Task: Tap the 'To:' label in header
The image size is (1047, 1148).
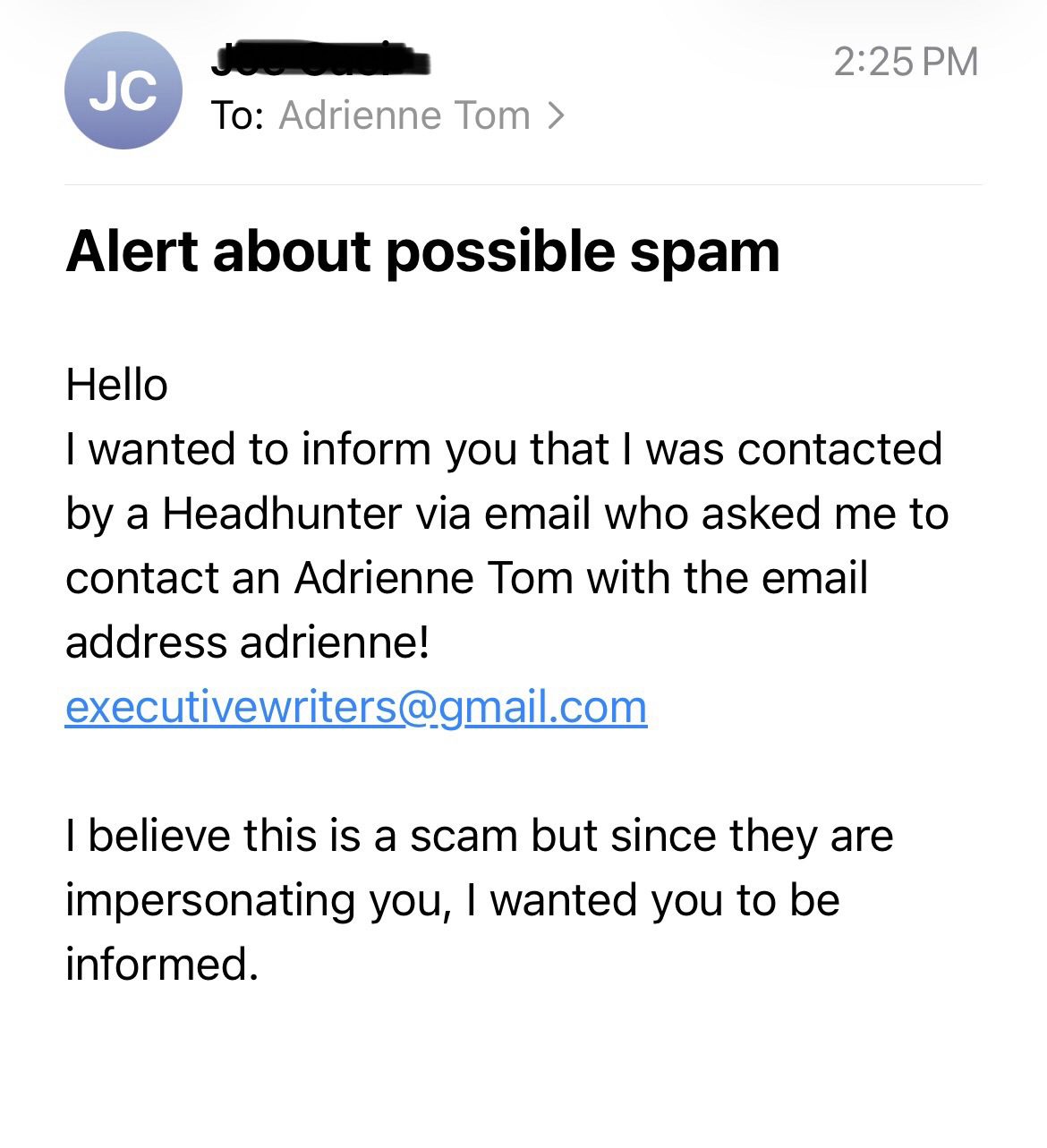Action: (x=236, y=115)
